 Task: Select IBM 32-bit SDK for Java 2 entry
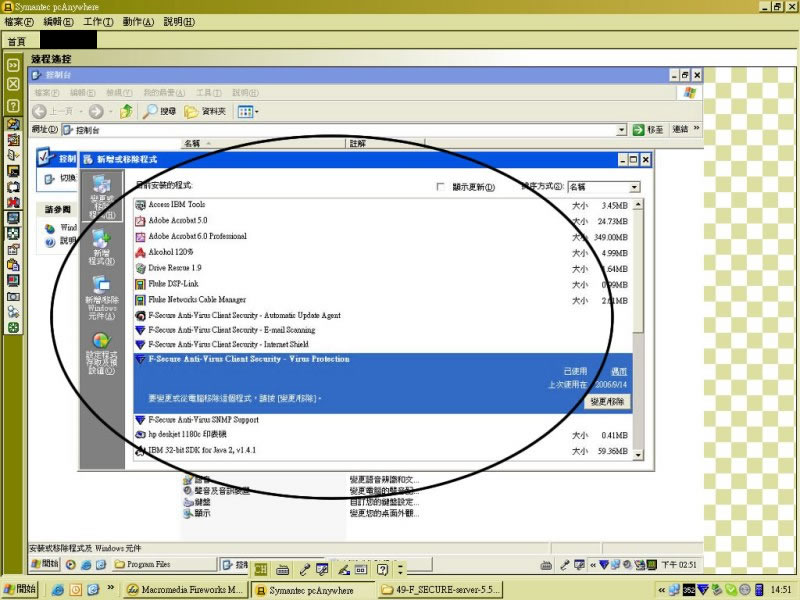tap(383, 451)
